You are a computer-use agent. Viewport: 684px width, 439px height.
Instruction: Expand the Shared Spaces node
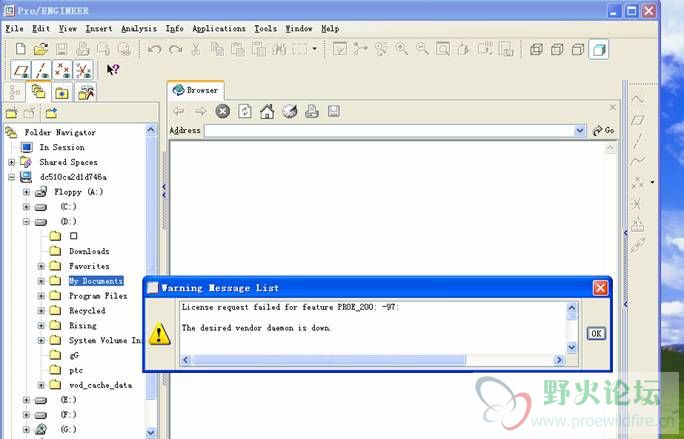12,162
